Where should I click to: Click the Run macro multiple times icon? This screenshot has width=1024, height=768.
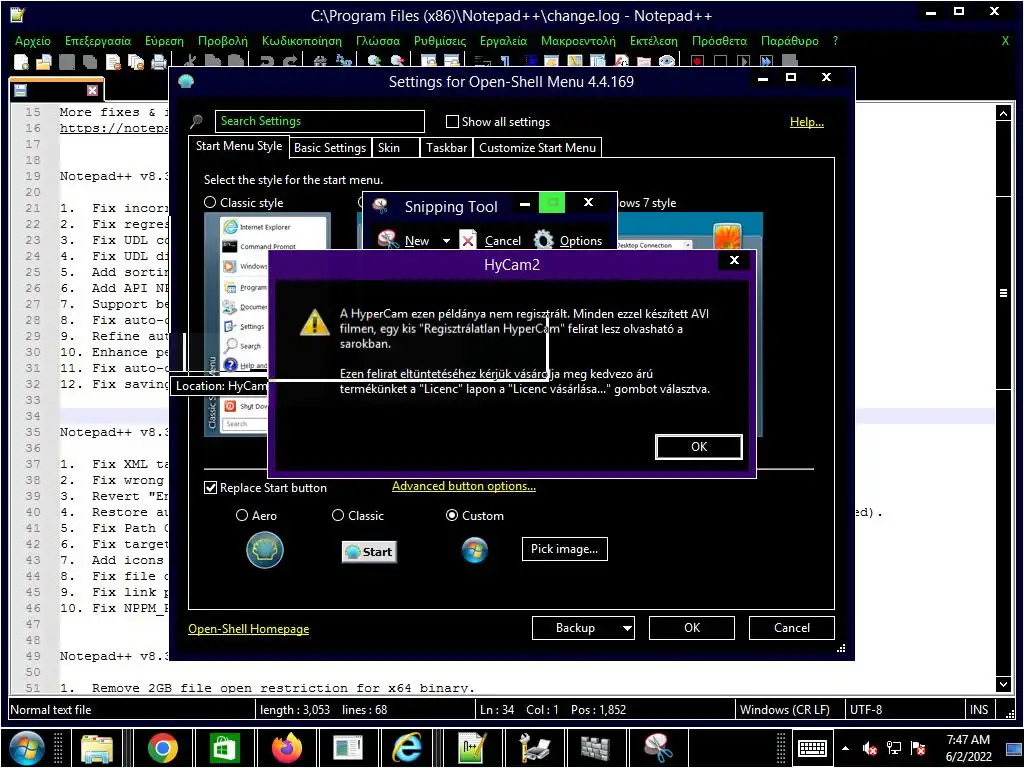766,62
